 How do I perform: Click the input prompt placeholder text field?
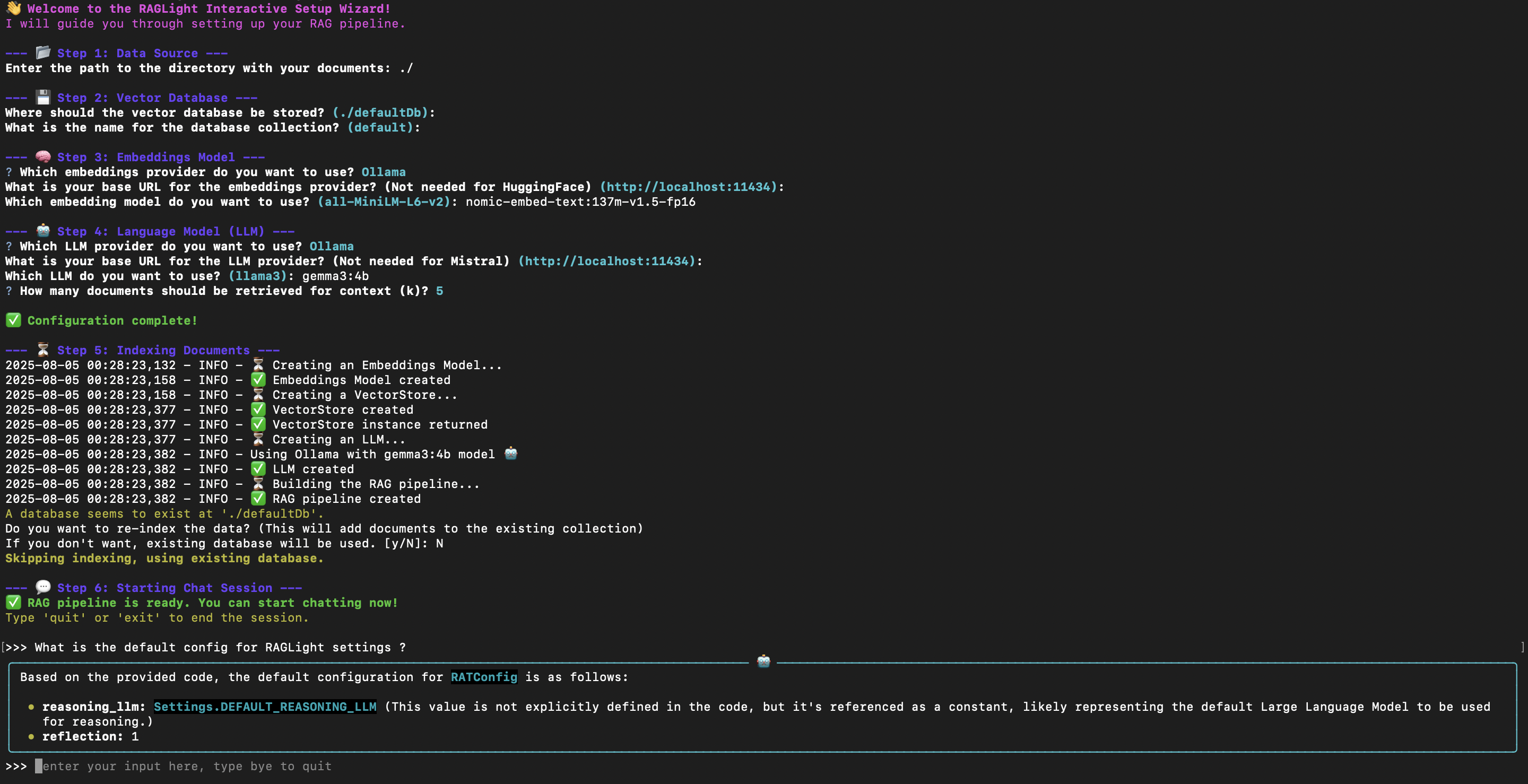tap(187, 765)
